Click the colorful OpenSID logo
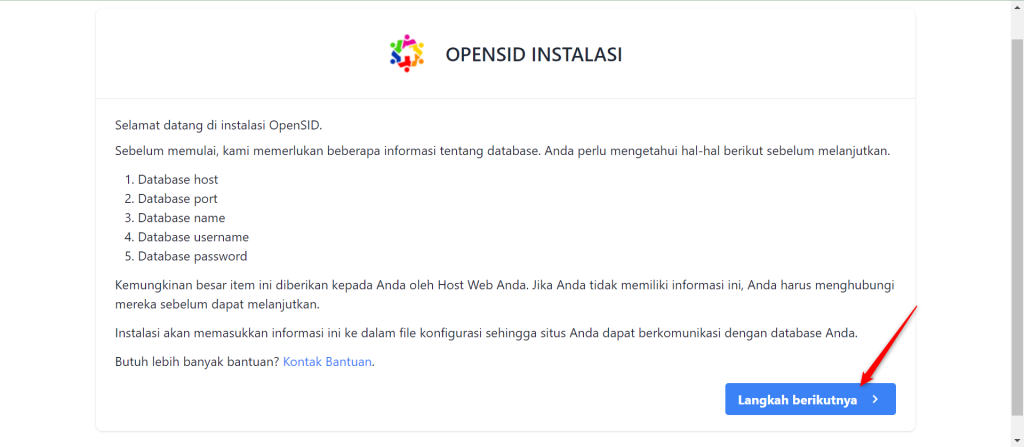Image resolution: width=1024 pixels, height=447 pixels. [407, 53]
